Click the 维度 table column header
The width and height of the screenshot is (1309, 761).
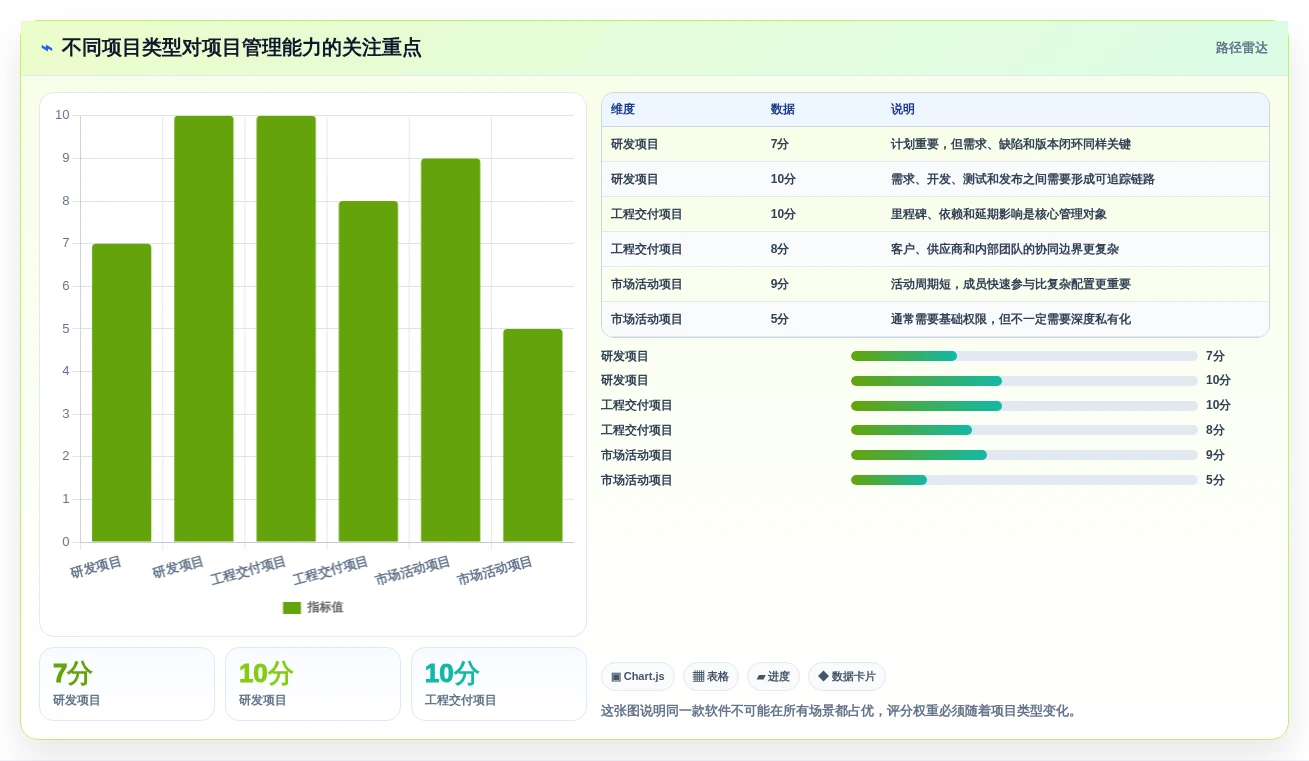[x=623, y=110]
